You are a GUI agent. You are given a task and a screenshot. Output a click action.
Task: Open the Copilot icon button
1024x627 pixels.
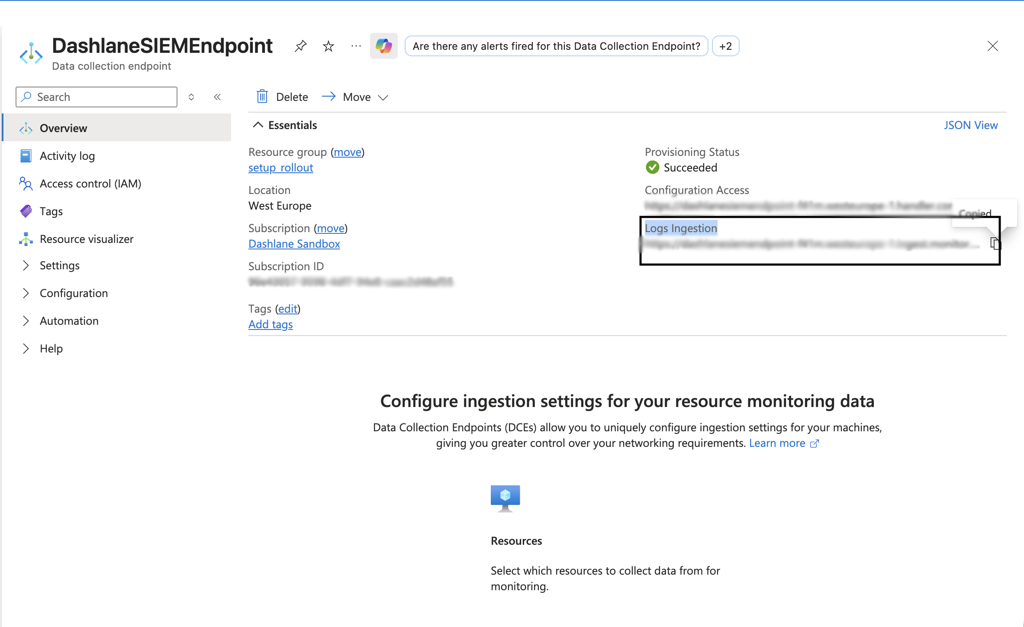pos(384,46)
